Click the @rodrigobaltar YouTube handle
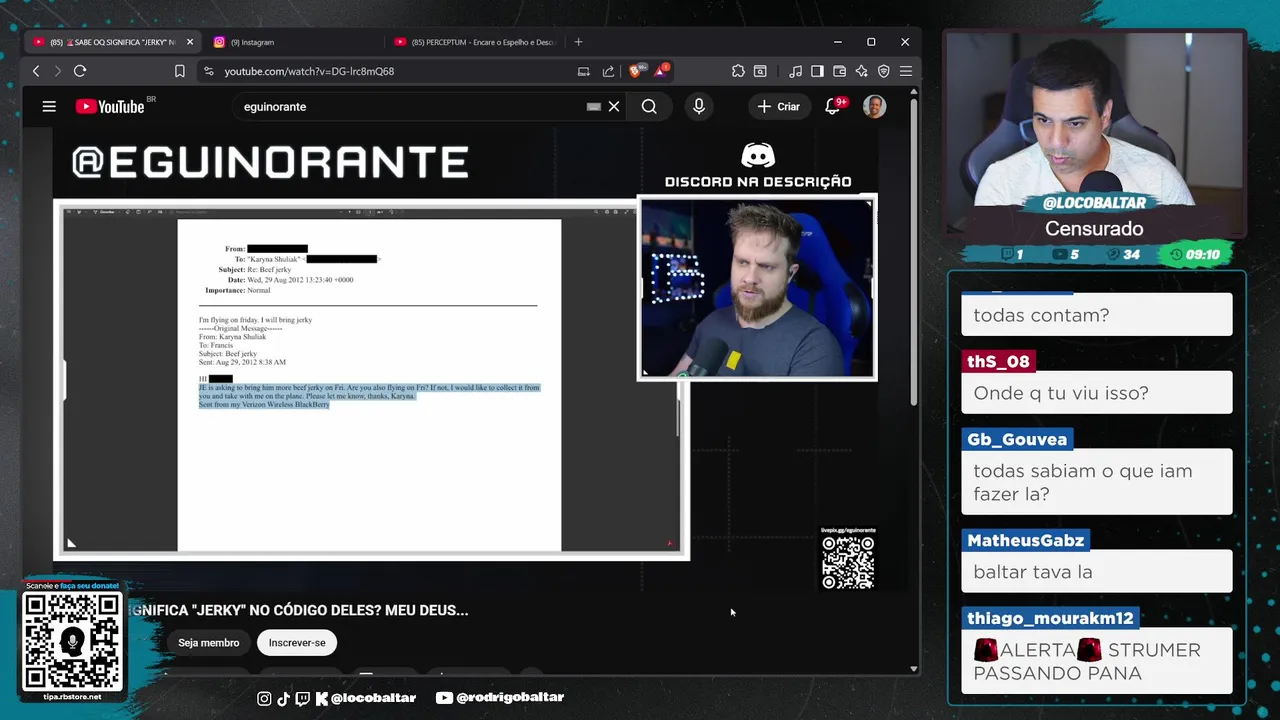Screen dimensions: 1280x720 point(500,697)
